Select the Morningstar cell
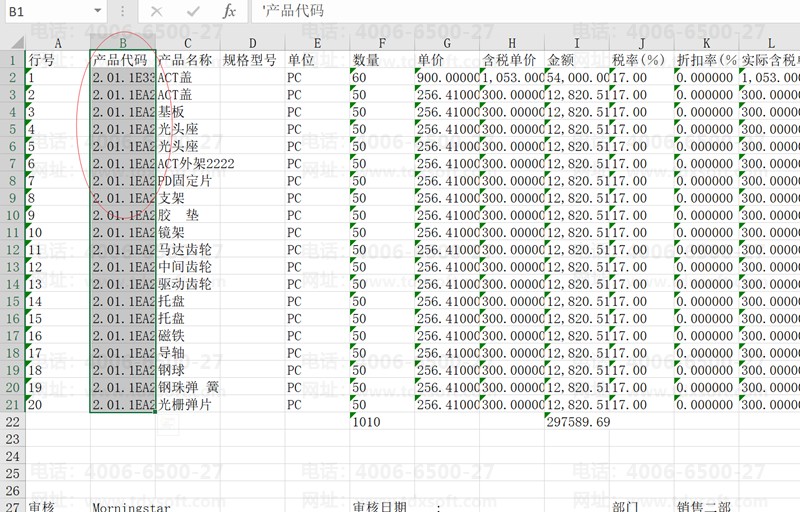800x512 pixels. [x=122, y=507]
